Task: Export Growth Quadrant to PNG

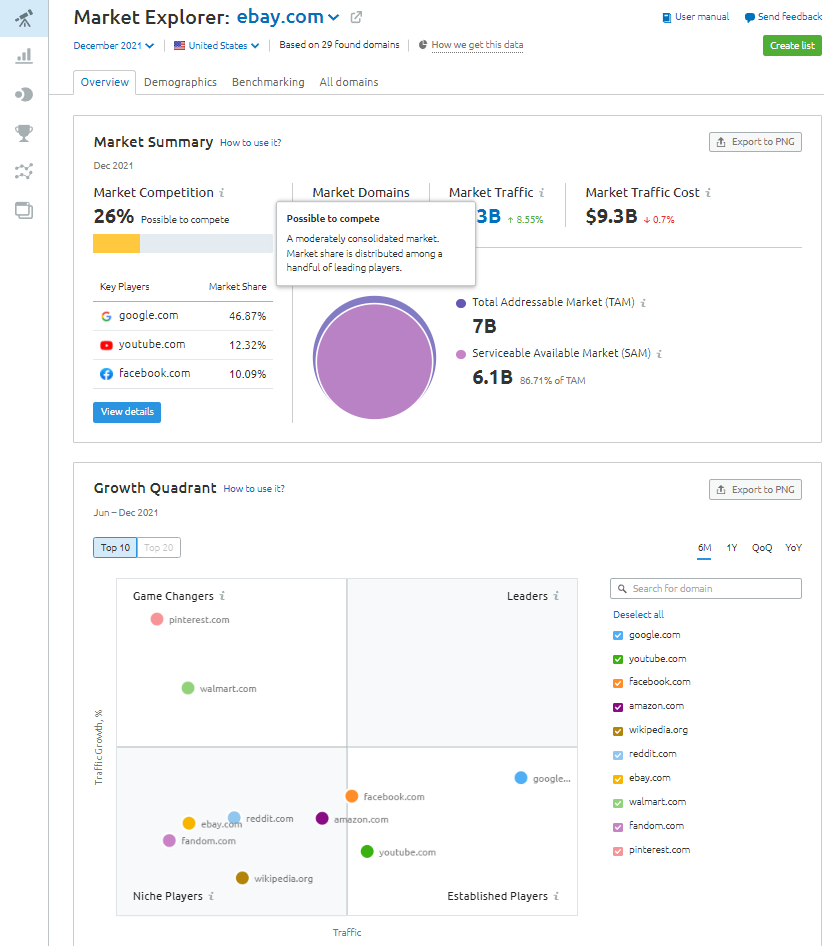Action: (755, 490)
